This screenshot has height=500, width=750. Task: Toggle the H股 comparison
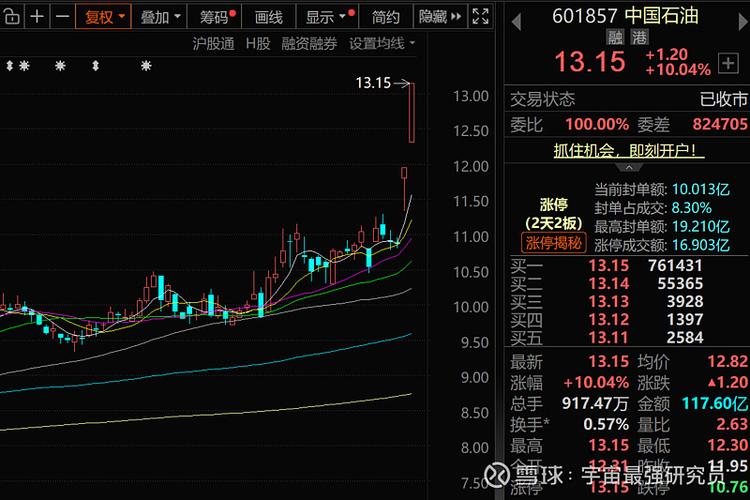(258, 44)
